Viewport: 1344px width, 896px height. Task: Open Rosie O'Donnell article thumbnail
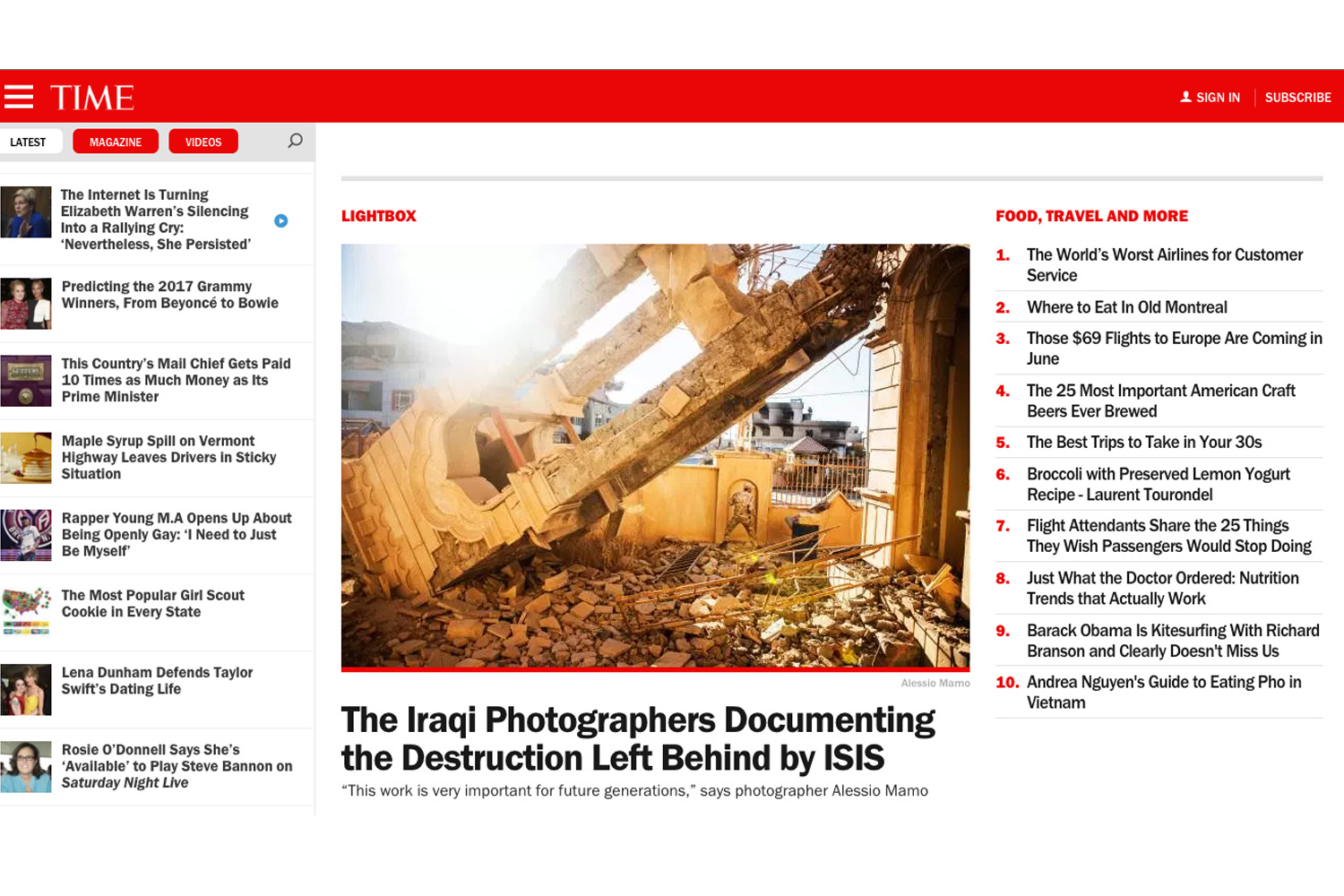click(26, 766)
